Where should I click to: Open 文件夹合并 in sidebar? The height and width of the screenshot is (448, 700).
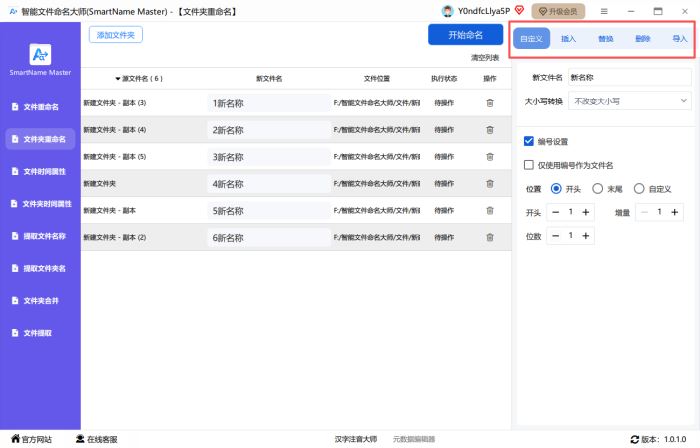(40, 300)
